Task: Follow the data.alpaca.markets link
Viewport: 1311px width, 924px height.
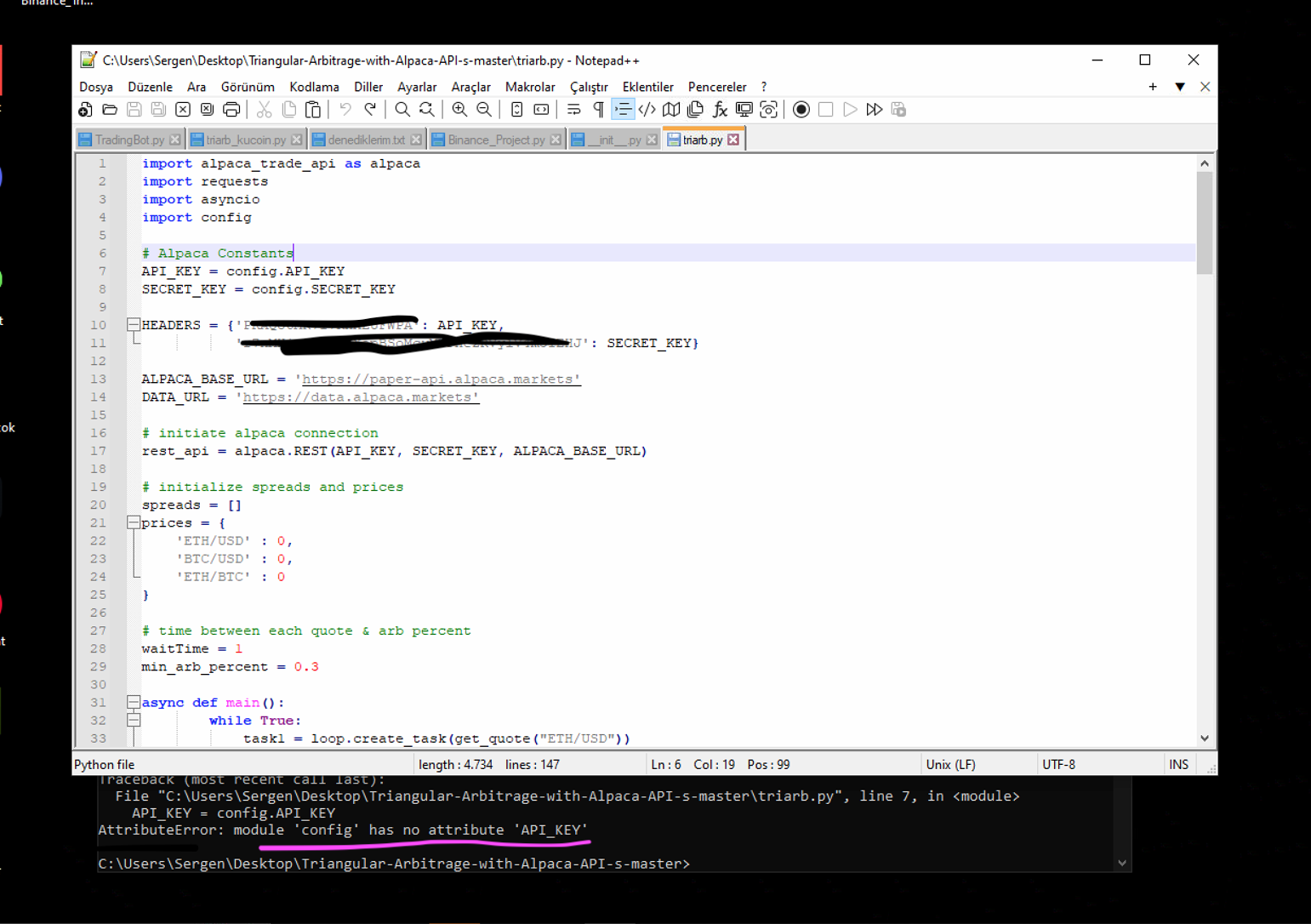Action: tap(361, 397)
